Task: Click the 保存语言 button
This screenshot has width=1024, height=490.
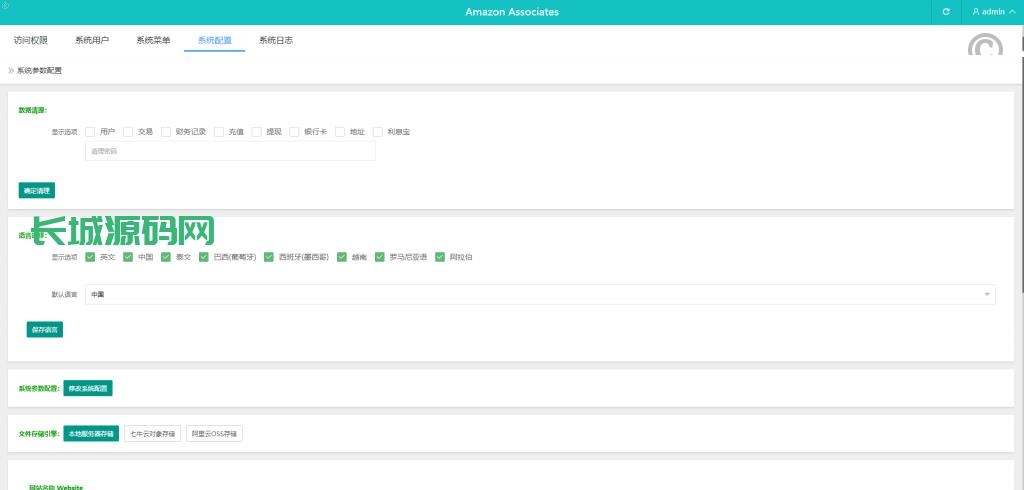Action: click(45, 329)
